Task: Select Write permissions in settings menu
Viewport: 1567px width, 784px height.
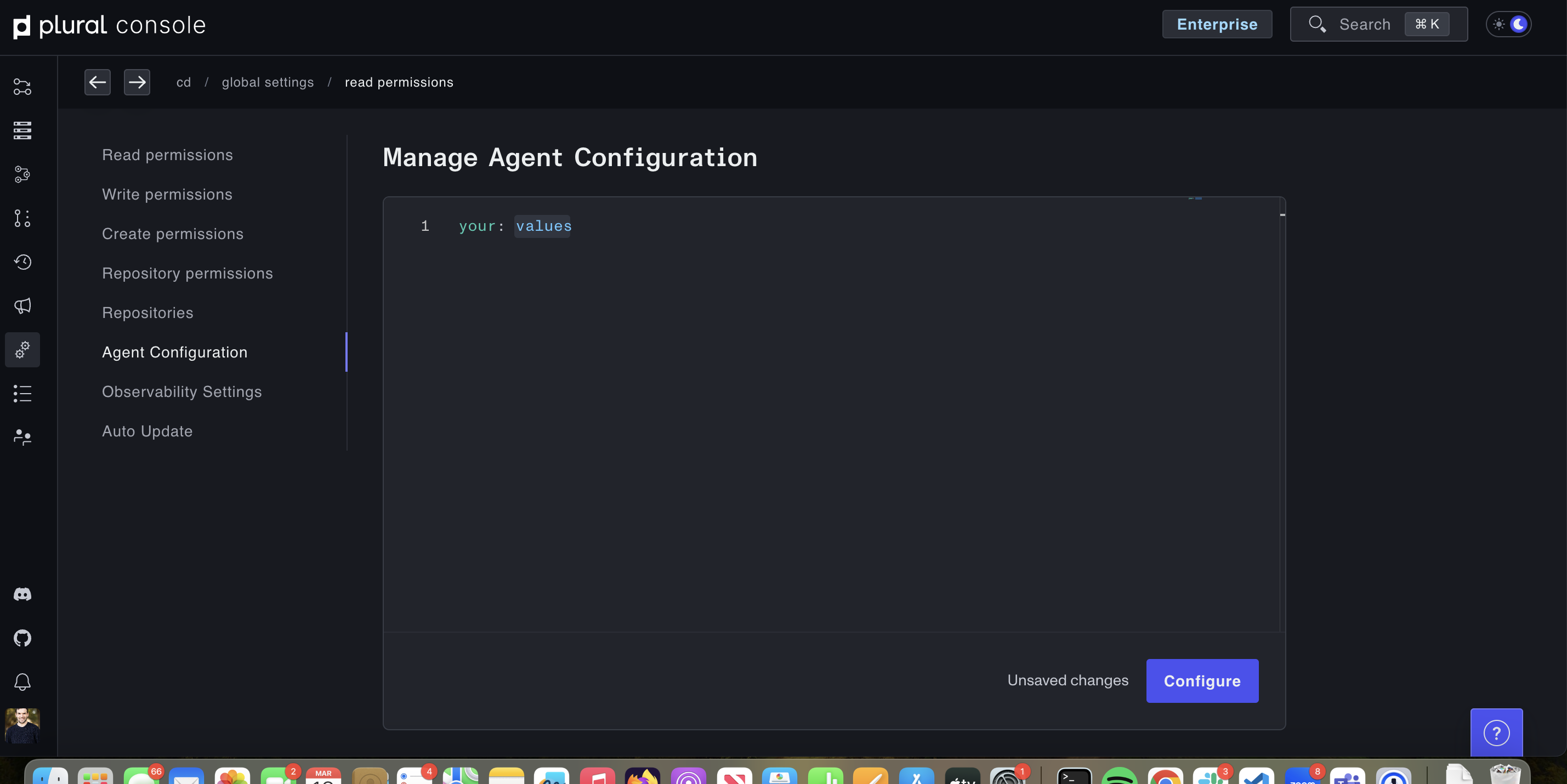Action: tap(167, 194)
